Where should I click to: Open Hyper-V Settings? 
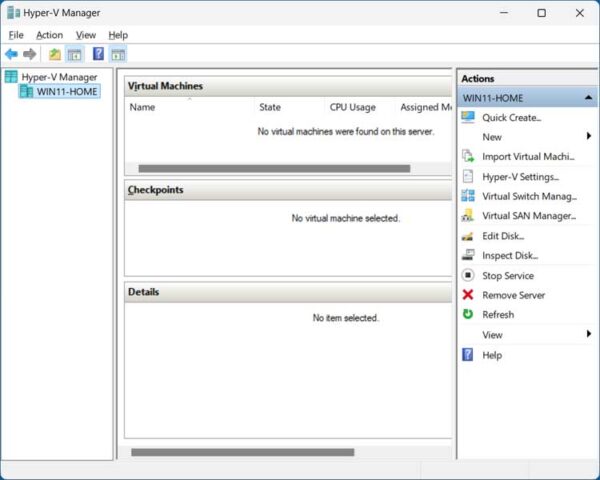click(x=519, y=176)
